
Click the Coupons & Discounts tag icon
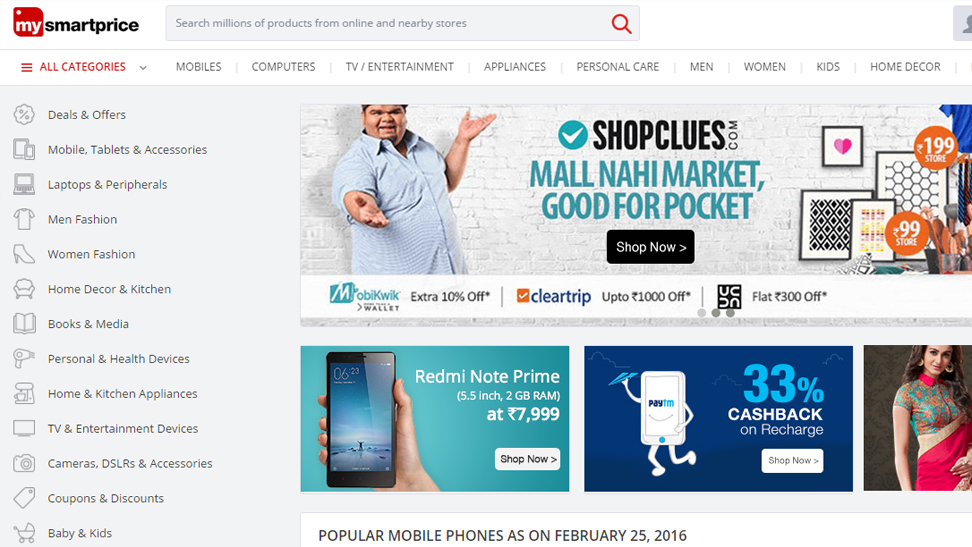pyautogui.click(x=24, y=498)
